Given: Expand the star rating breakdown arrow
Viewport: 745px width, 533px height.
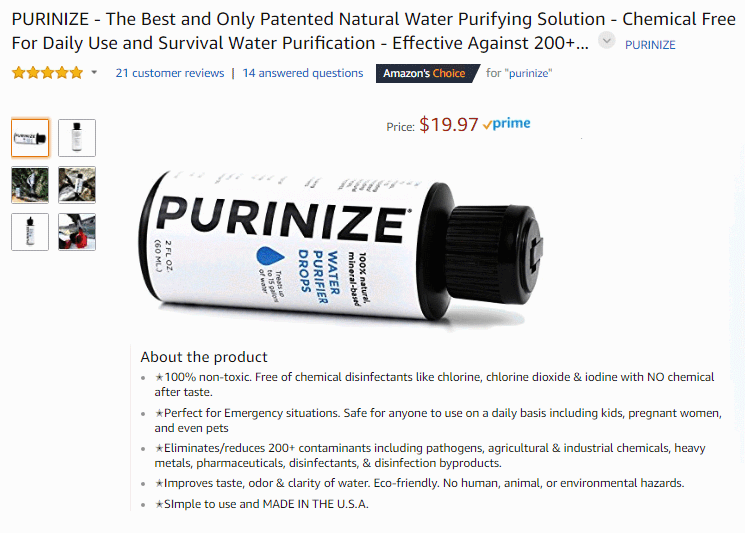Looking at the screenshot, I should 94,73.
